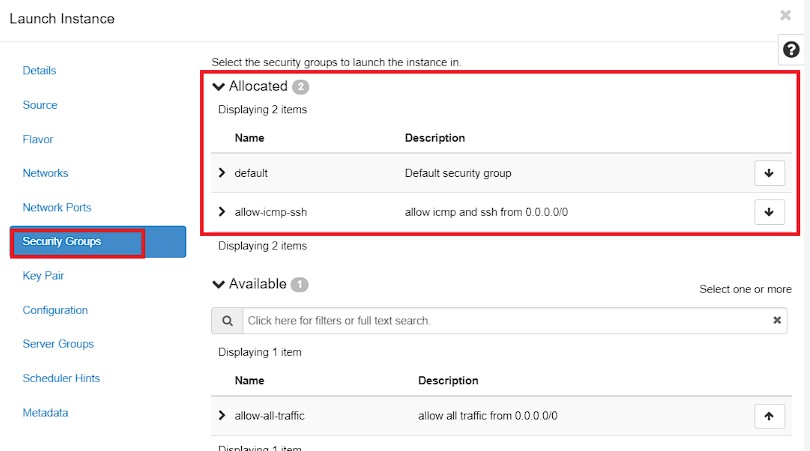Open the help question mark icon
This screenshot has height=451, width=810.
[791, 50]
